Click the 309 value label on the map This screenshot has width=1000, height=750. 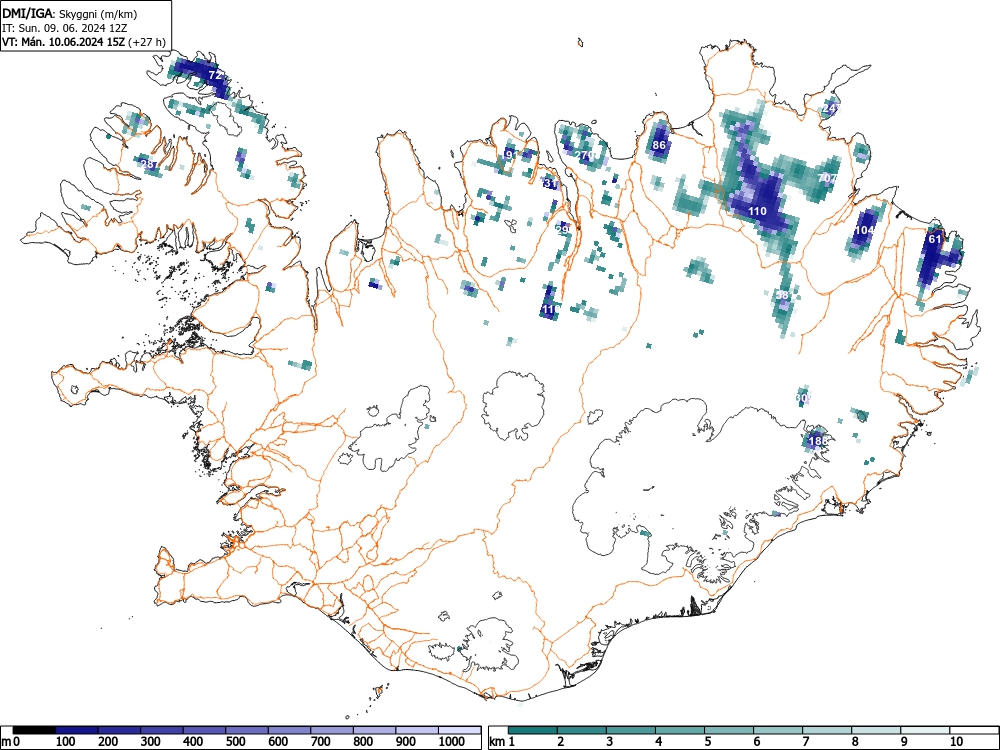click(804, 398)
